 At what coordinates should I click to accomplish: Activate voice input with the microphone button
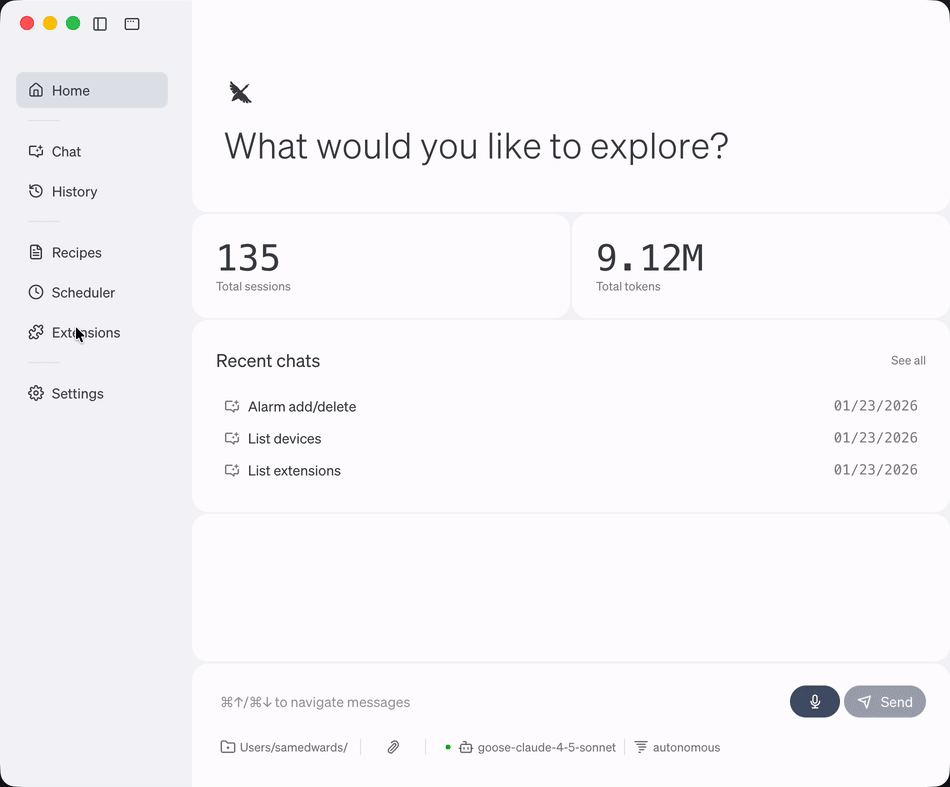814,701
